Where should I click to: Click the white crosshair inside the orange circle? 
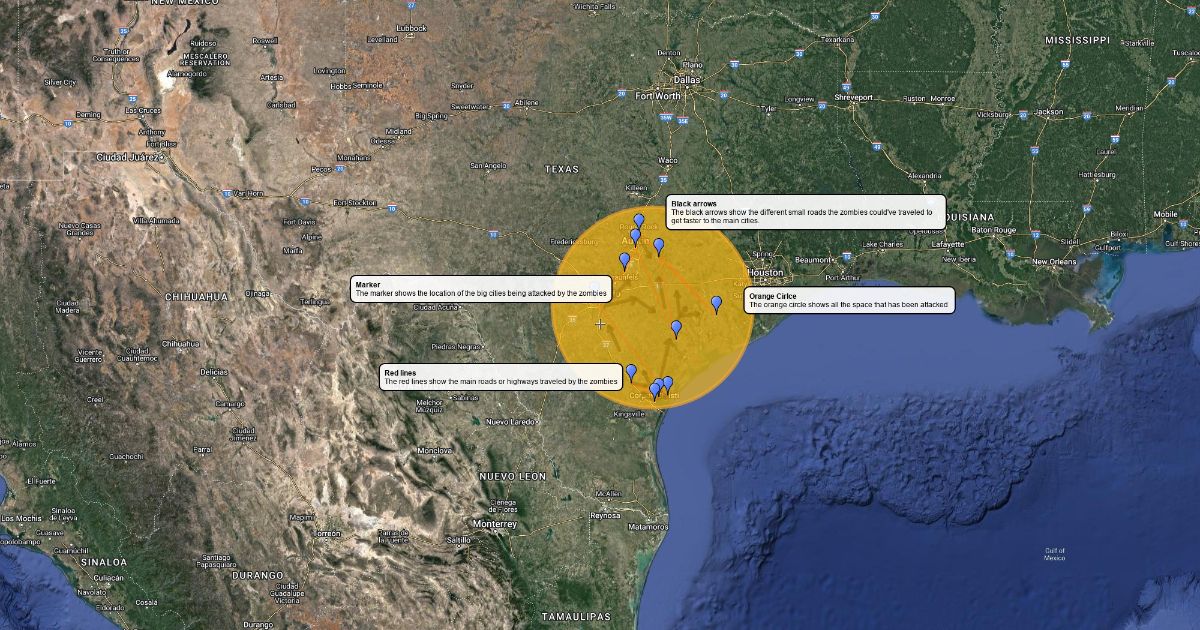(x=601, y=324)
